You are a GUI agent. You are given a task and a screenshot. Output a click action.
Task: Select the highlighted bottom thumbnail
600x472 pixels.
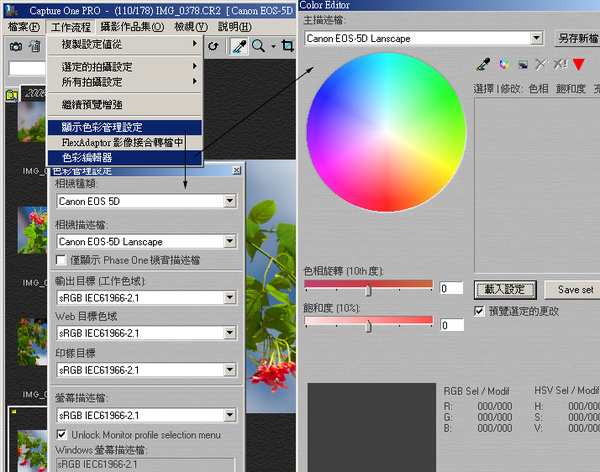tap(33, 451)
